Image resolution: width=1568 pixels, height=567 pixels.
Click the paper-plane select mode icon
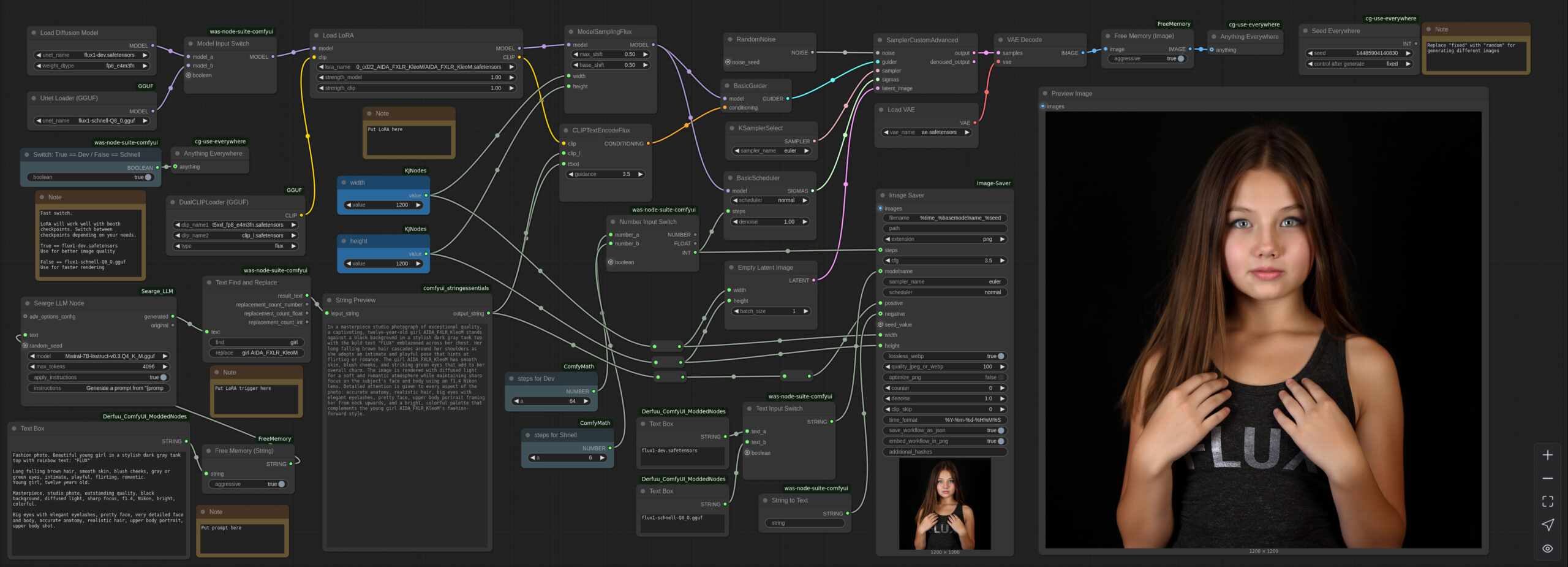pos(1548,525)
